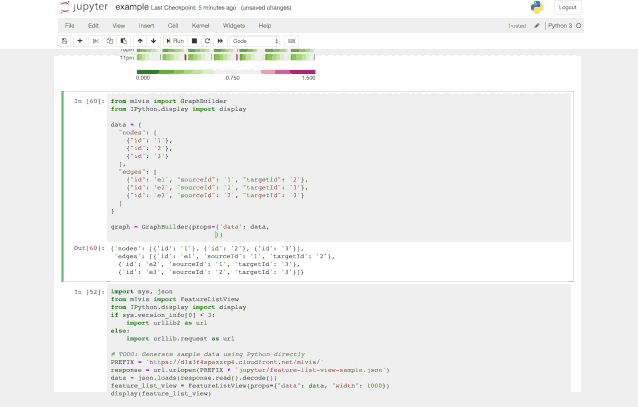
Task: Copy selected cells icon
Action: pyautogui.click(x=108, y=40)
